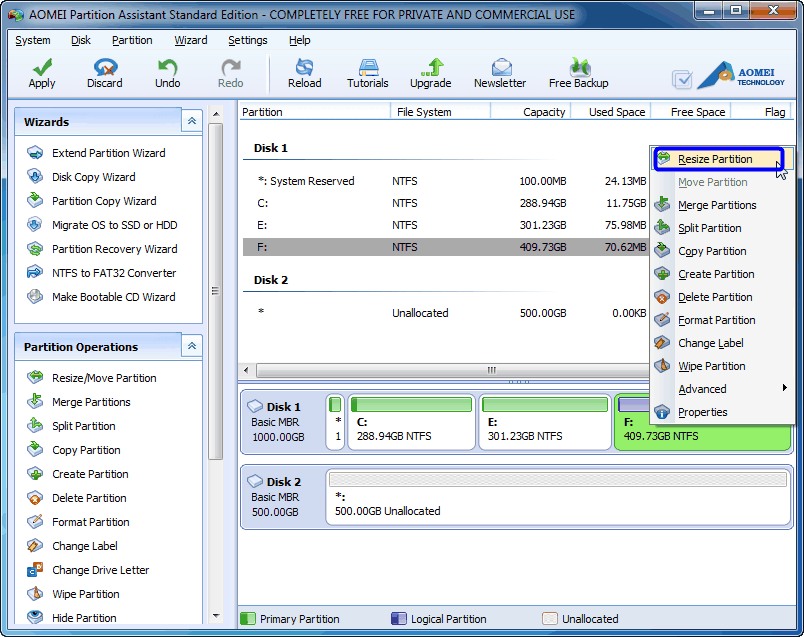
Task: Choose Merge Partitions in context menu
Action: (x=722, y=205)
